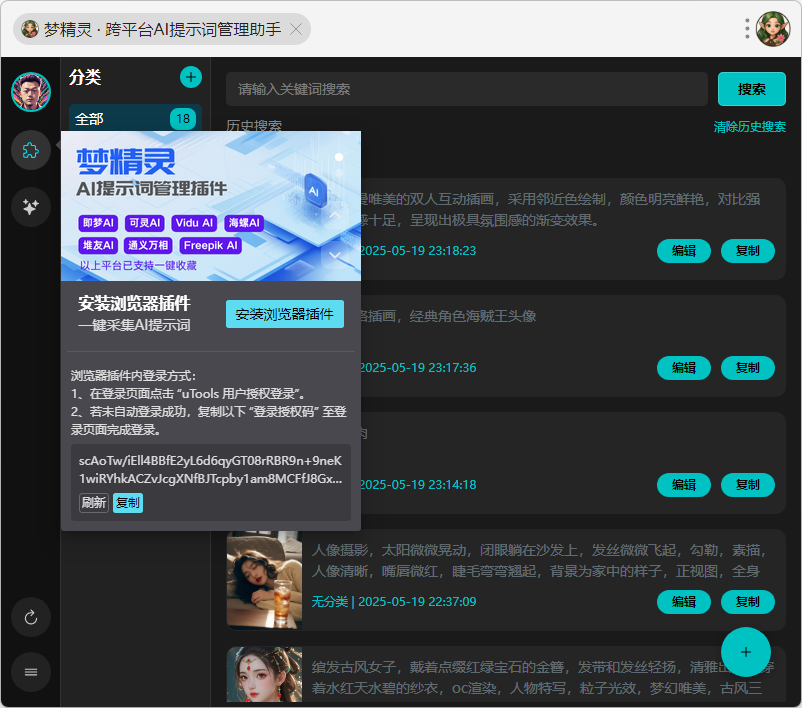This screenshot has height=708, width=802.
Task: Click the 海螺AI platform tag in banner
Action: coord(244,223)
